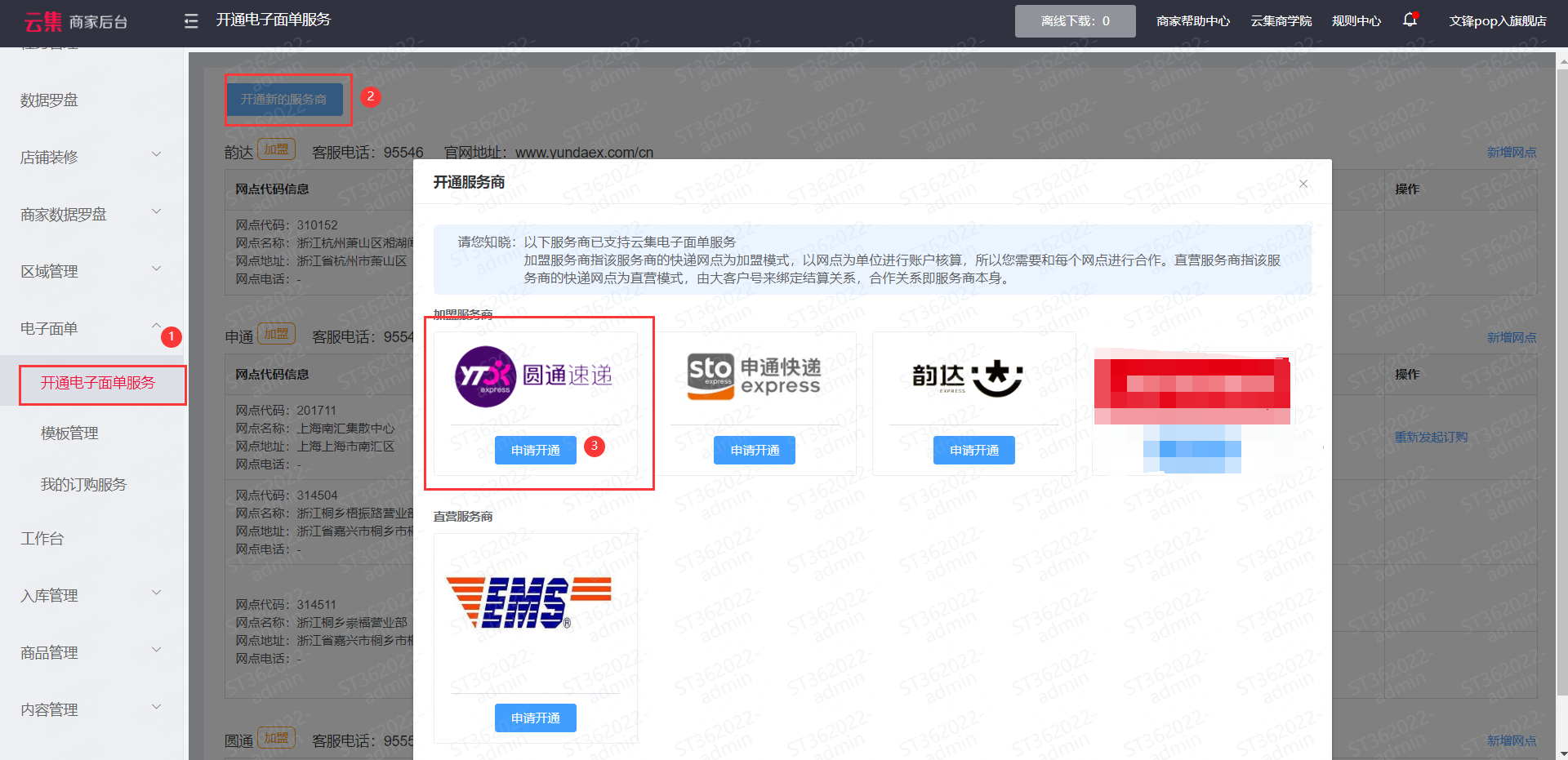Click the 云集 商家后台 logo
This screenshot has height=760, width=1568.
[76, 21]
